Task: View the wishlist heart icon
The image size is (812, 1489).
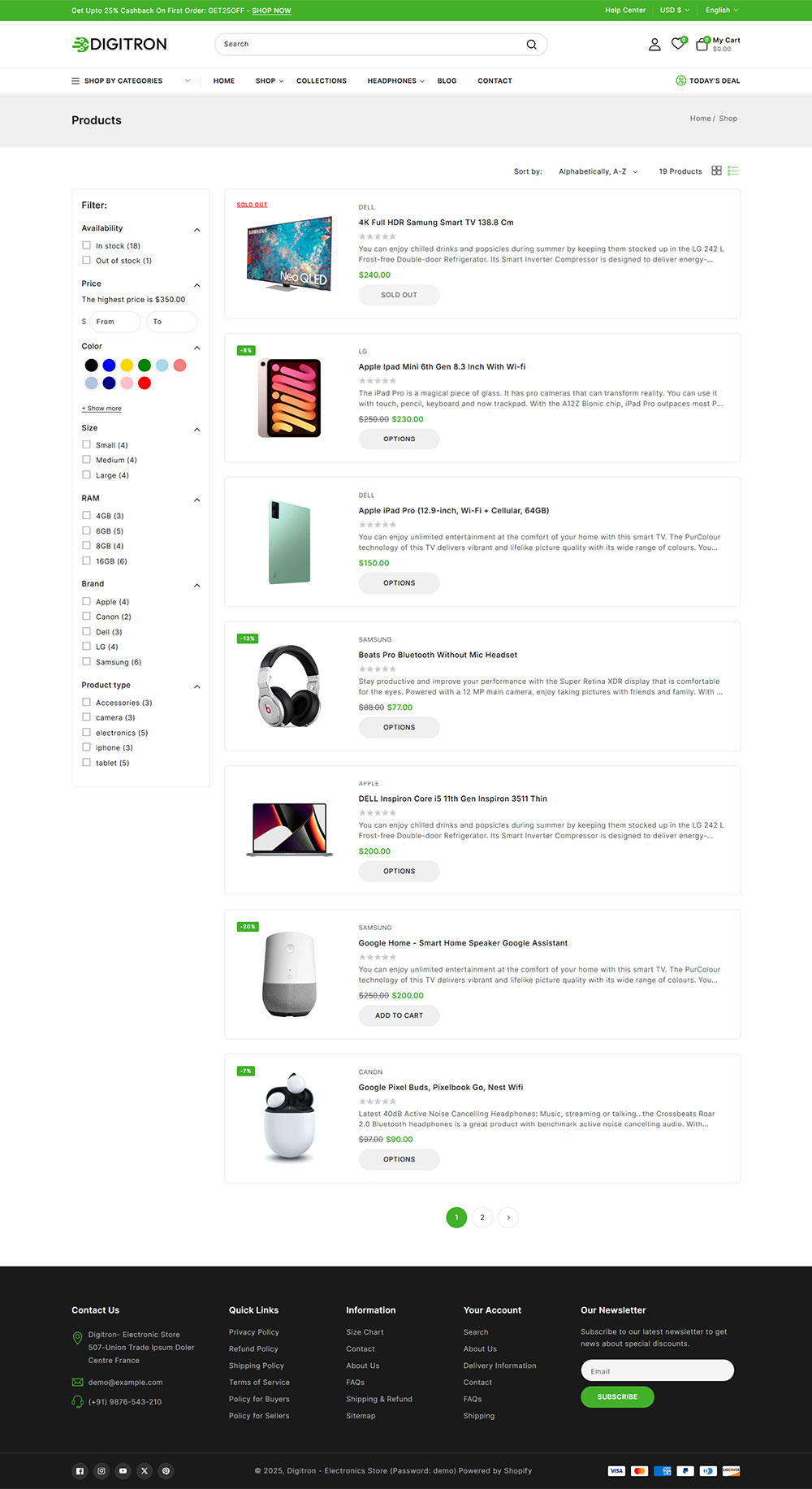Action: click(x=678, y=44)
